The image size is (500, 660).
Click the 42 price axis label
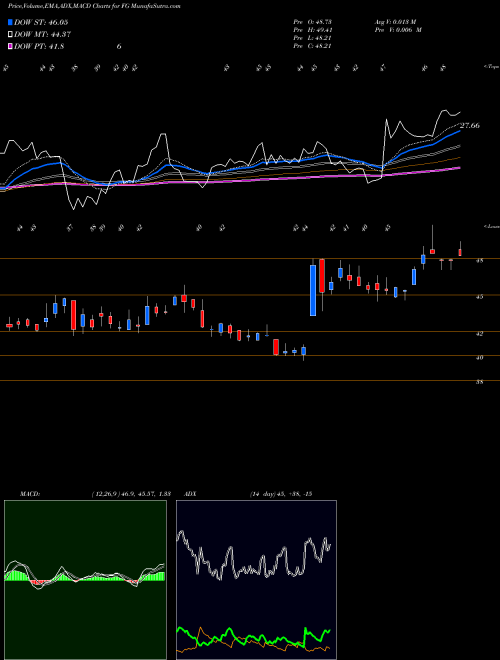(x=479, y=334)
